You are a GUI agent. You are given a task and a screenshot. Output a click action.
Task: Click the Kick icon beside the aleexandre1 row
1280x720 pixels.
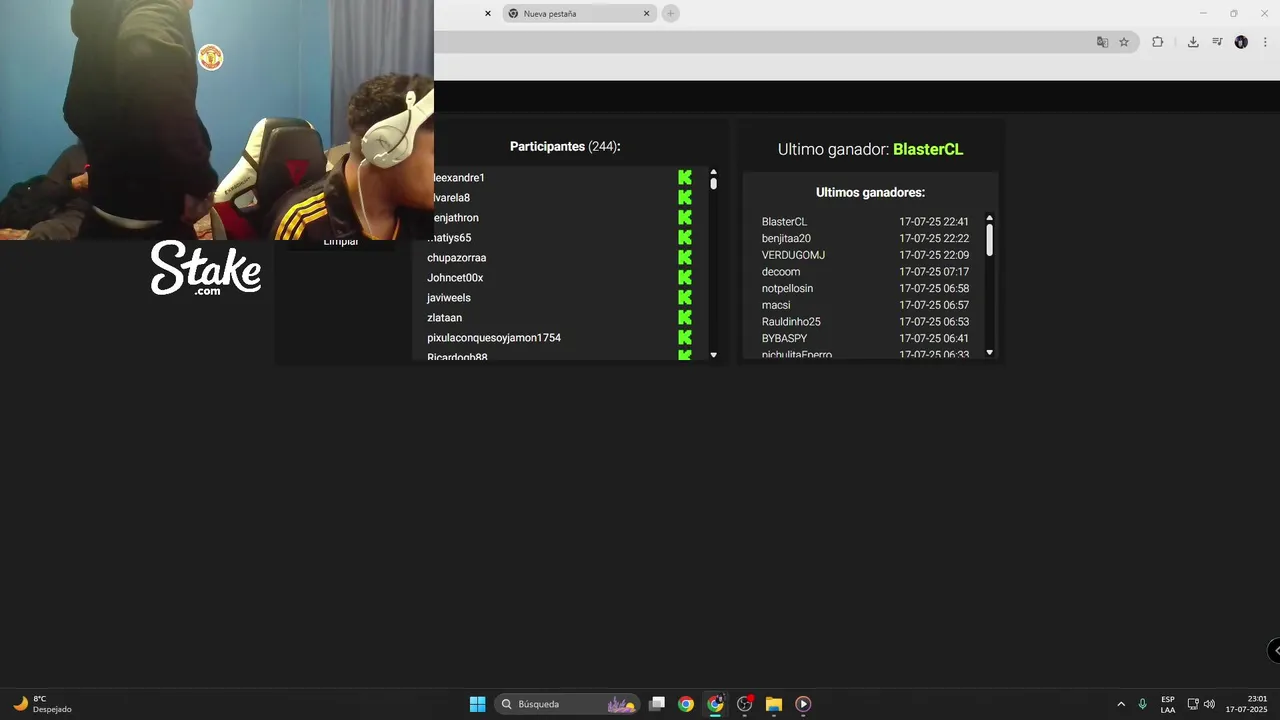coord(685,177)
